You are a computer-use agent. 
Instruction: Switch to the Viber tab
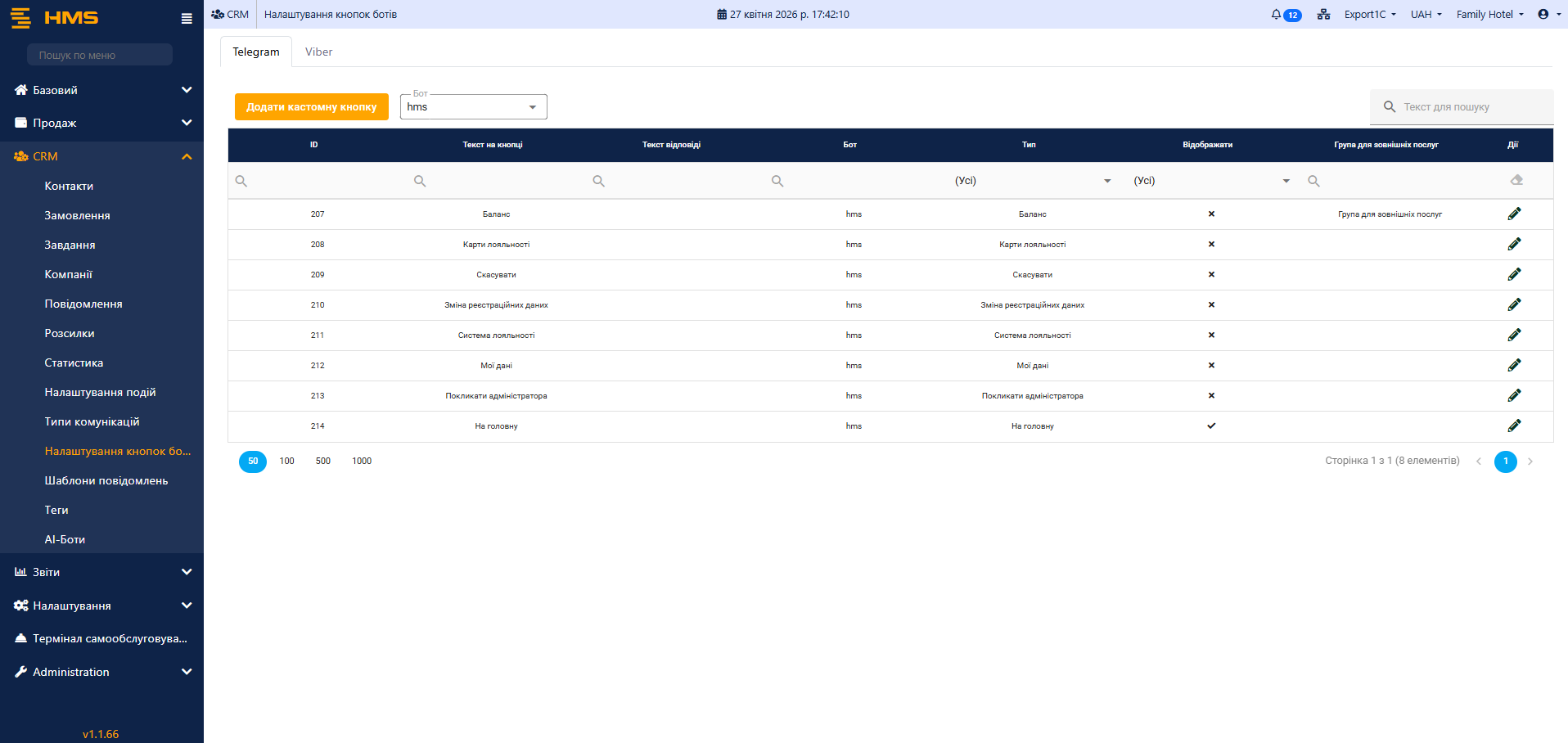[318, 52]
